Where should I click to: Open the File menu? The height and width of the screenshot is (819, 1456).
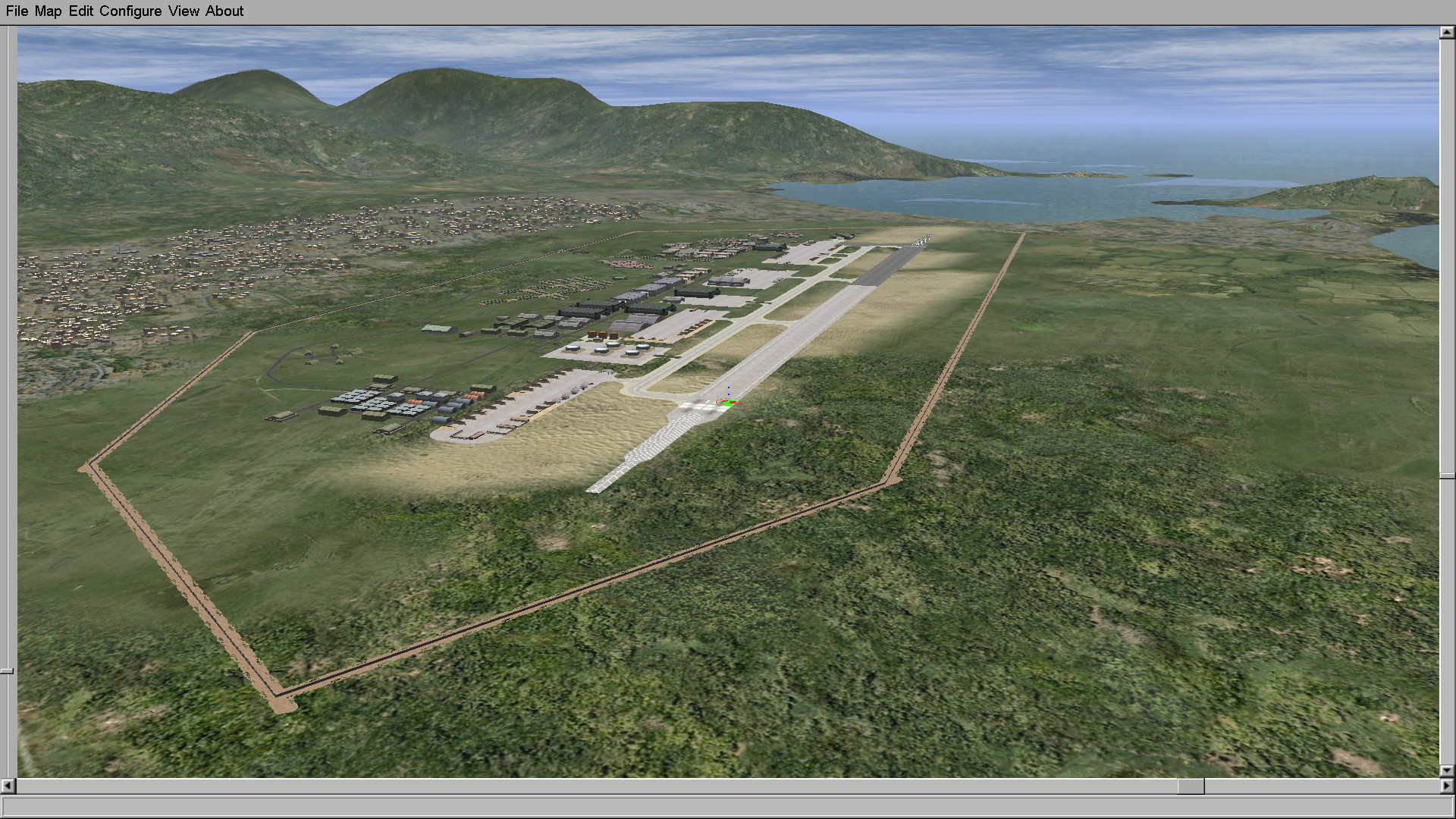17,11
